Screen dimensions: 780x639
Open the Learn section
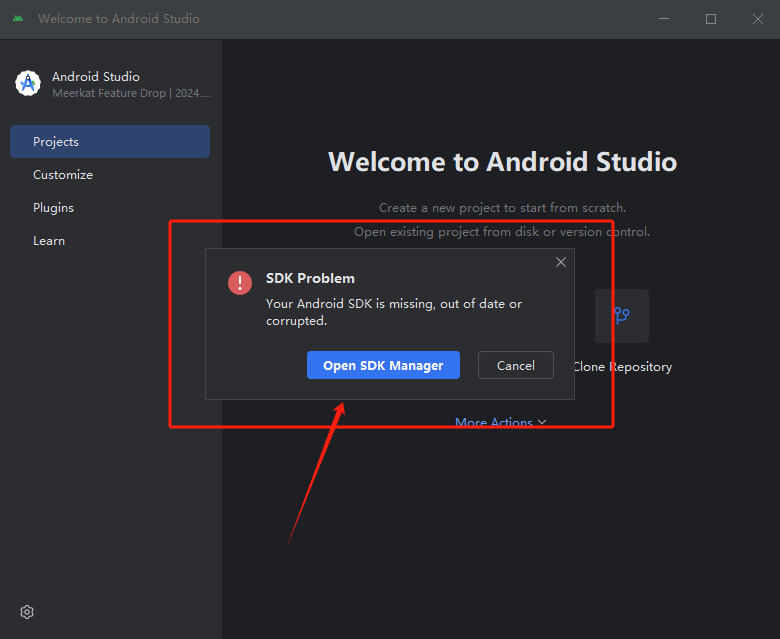coord(49,241)
